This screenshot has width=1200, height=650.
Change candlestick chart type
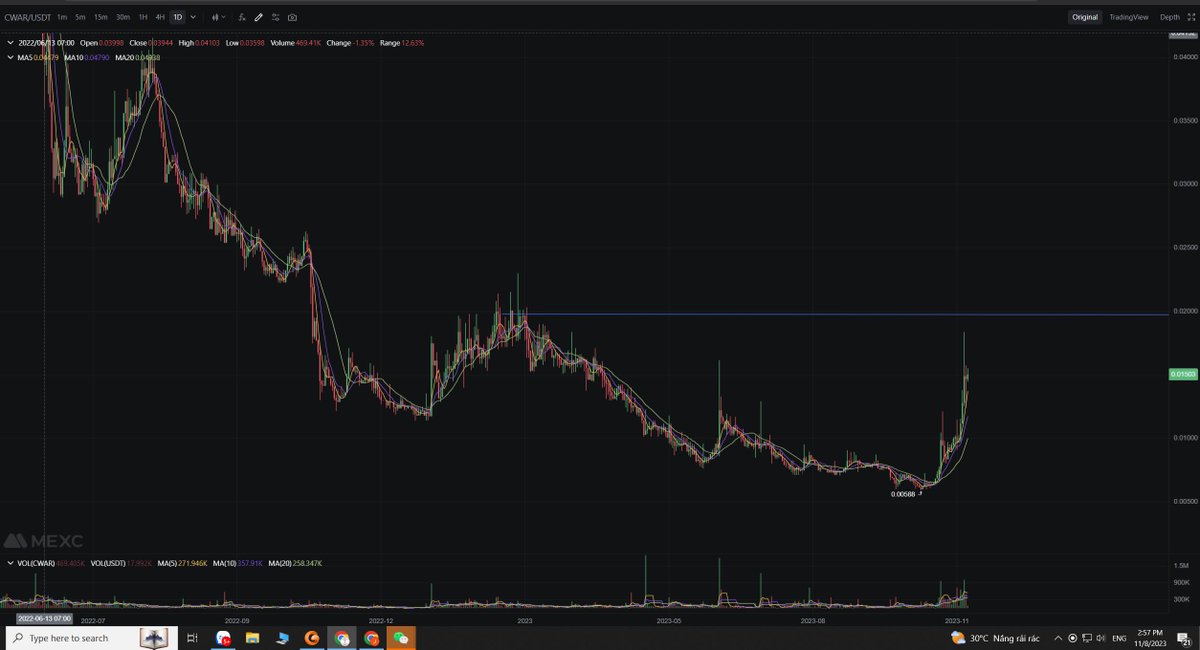(218, 17)
